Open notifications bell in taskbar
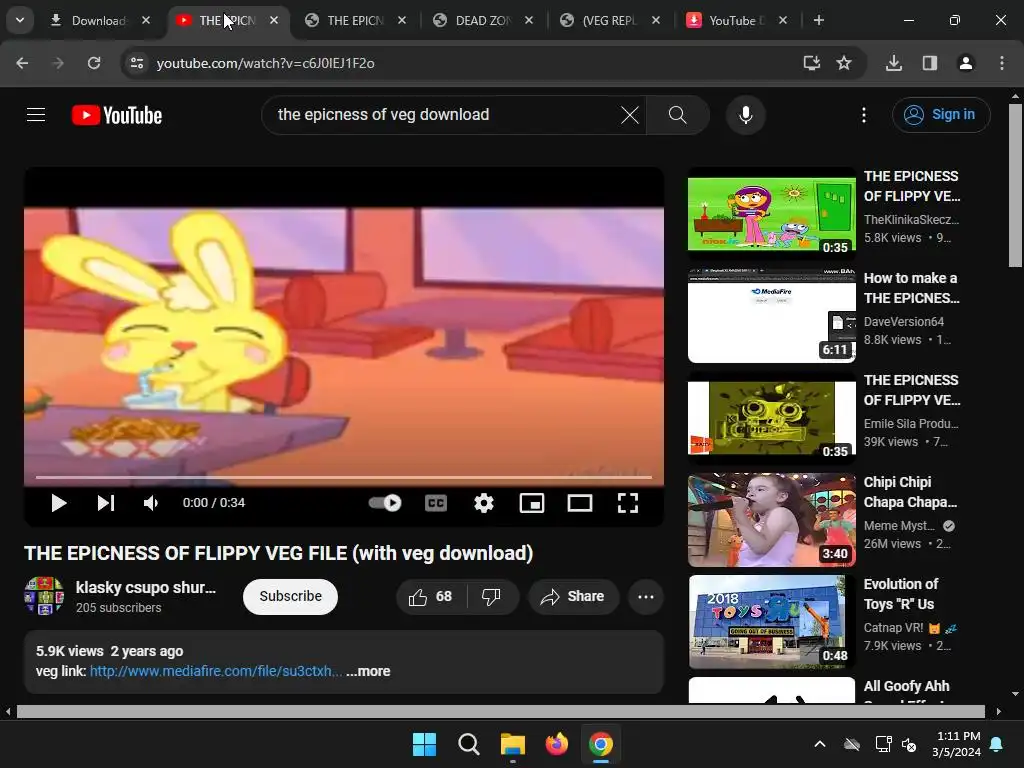This screenshot has width=1024, height=768. (997, 744)
